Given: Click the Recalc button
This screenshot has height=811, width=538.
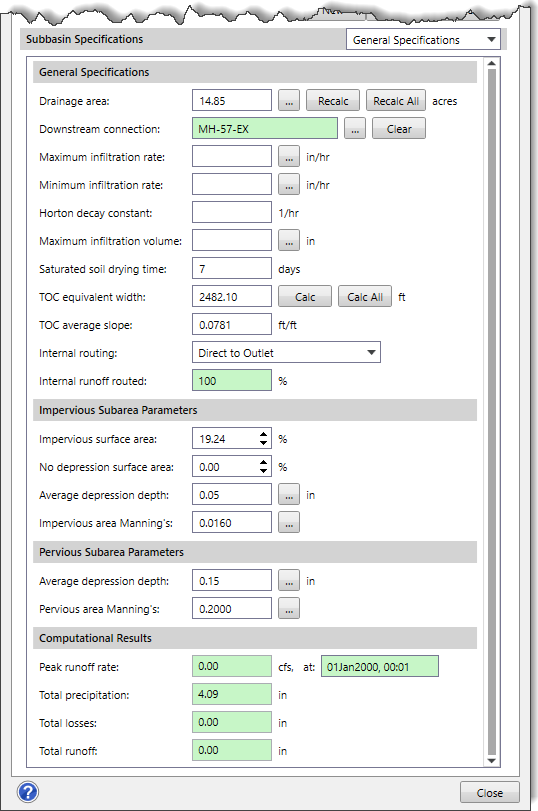Looking at the screenshot, I should (x=333, y=100).
